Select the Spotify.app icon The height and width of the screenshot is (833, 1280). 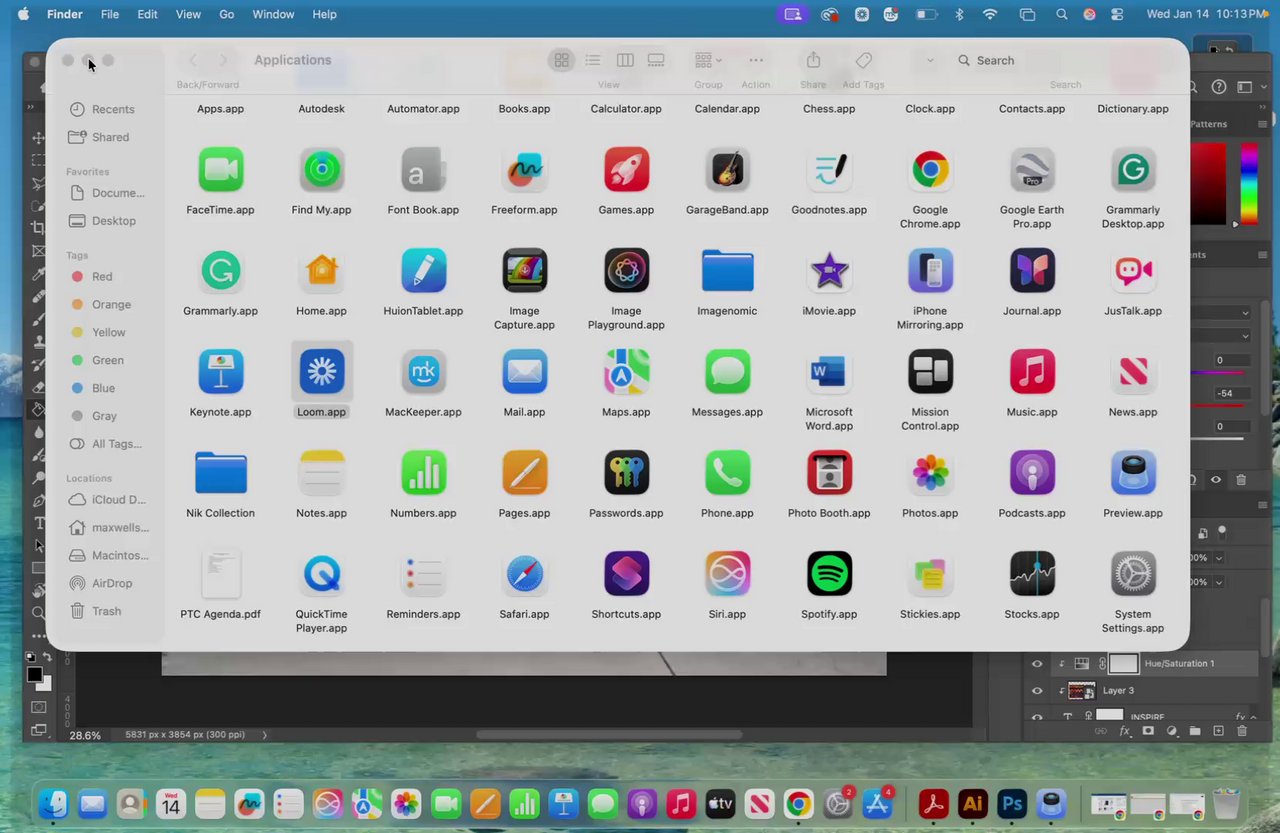click(829, 574)
